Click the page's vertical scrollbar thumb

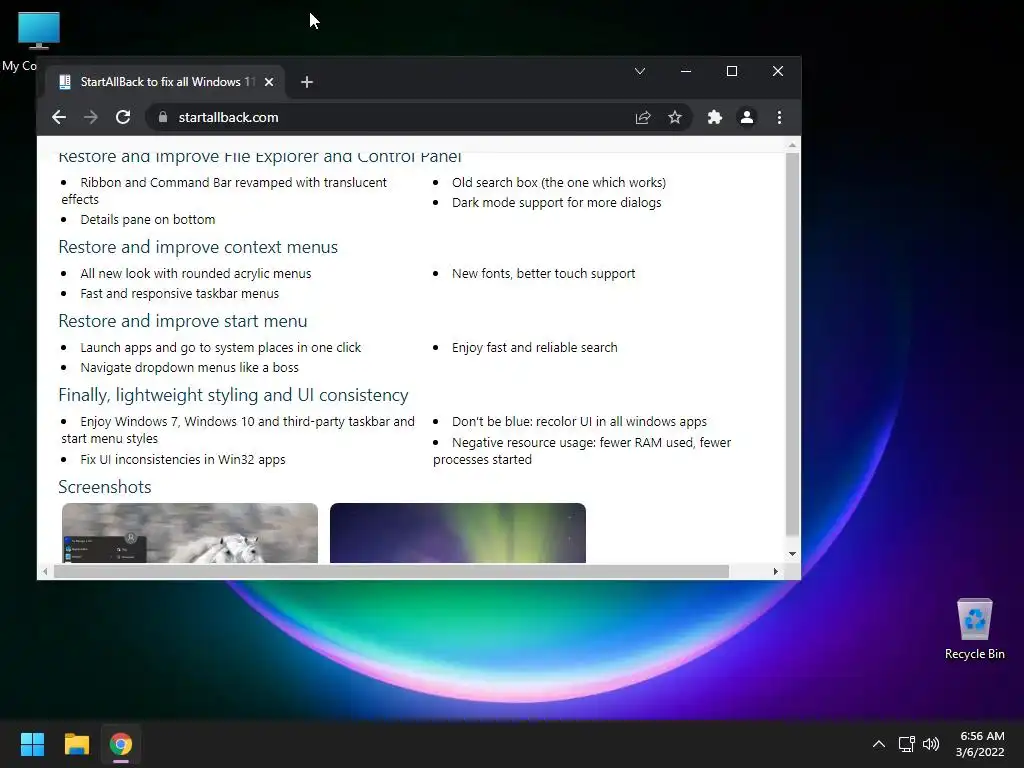point(792,344)
